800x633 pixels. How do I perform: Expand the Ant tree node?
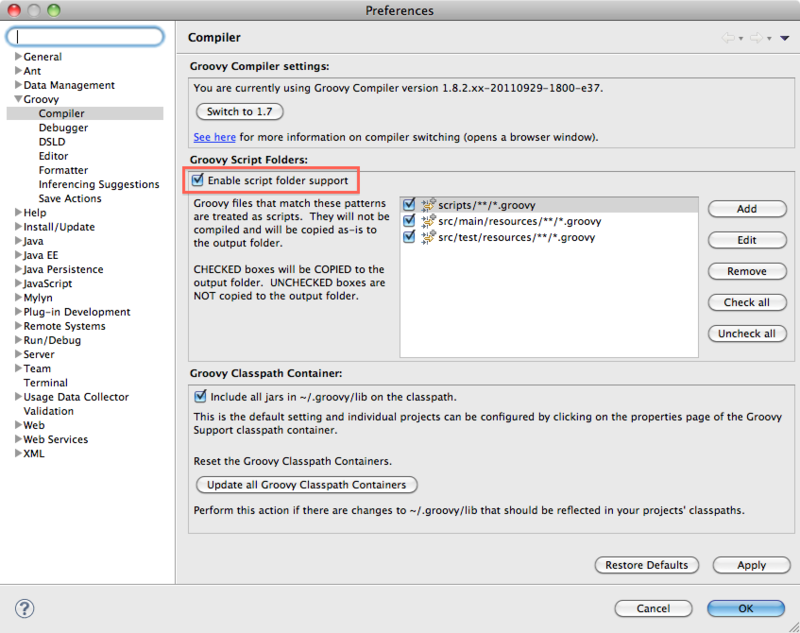[x=18, y=70]
